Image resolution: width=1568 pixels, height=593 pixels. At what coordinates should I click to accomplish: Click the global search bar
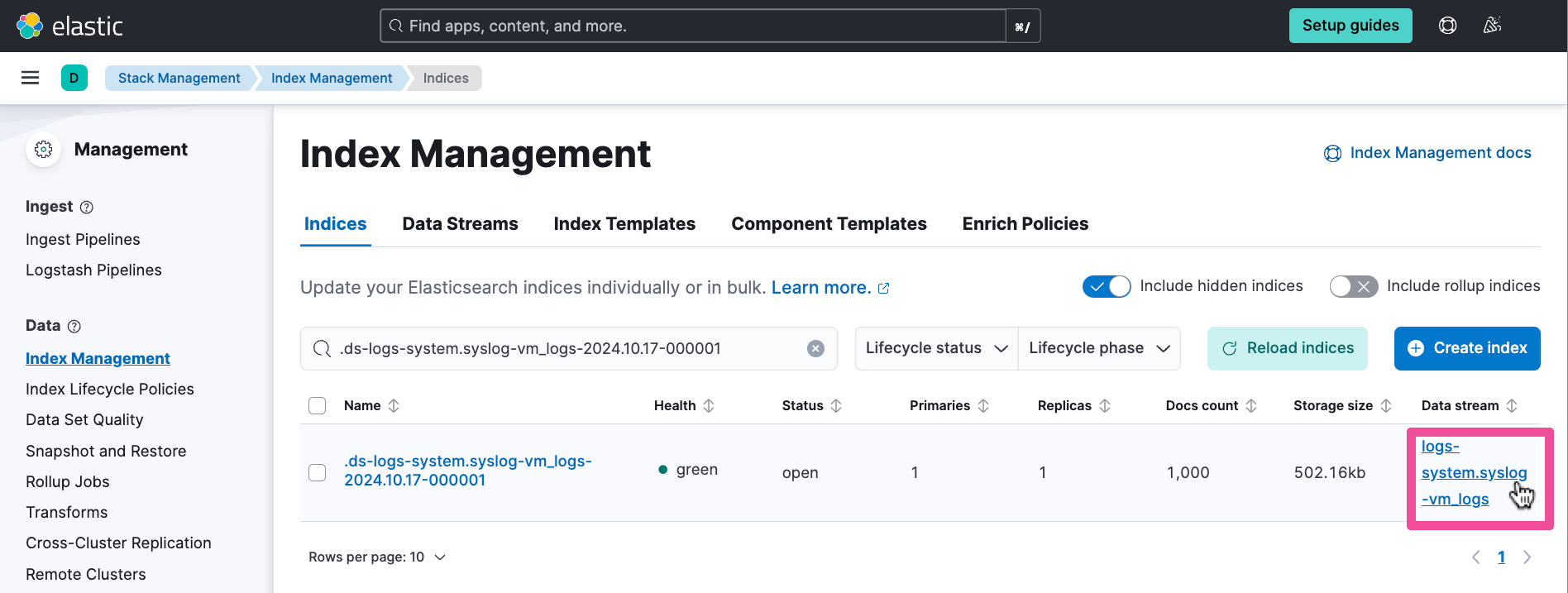[693, 26]
